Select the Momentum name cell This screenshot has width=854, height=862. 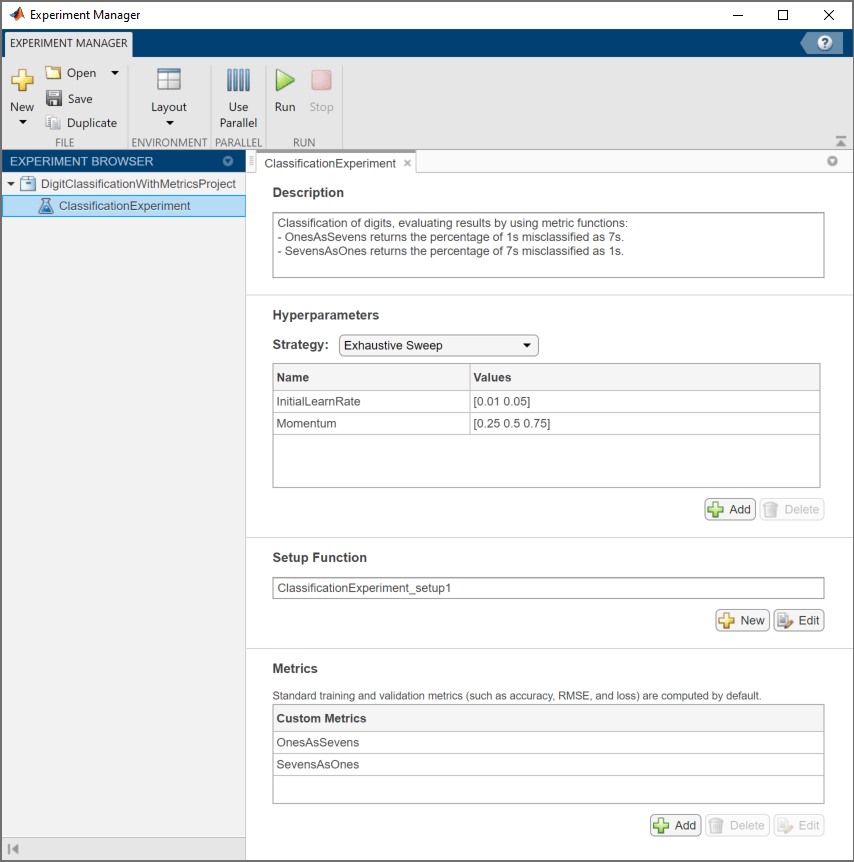click(x=371, y=423)
